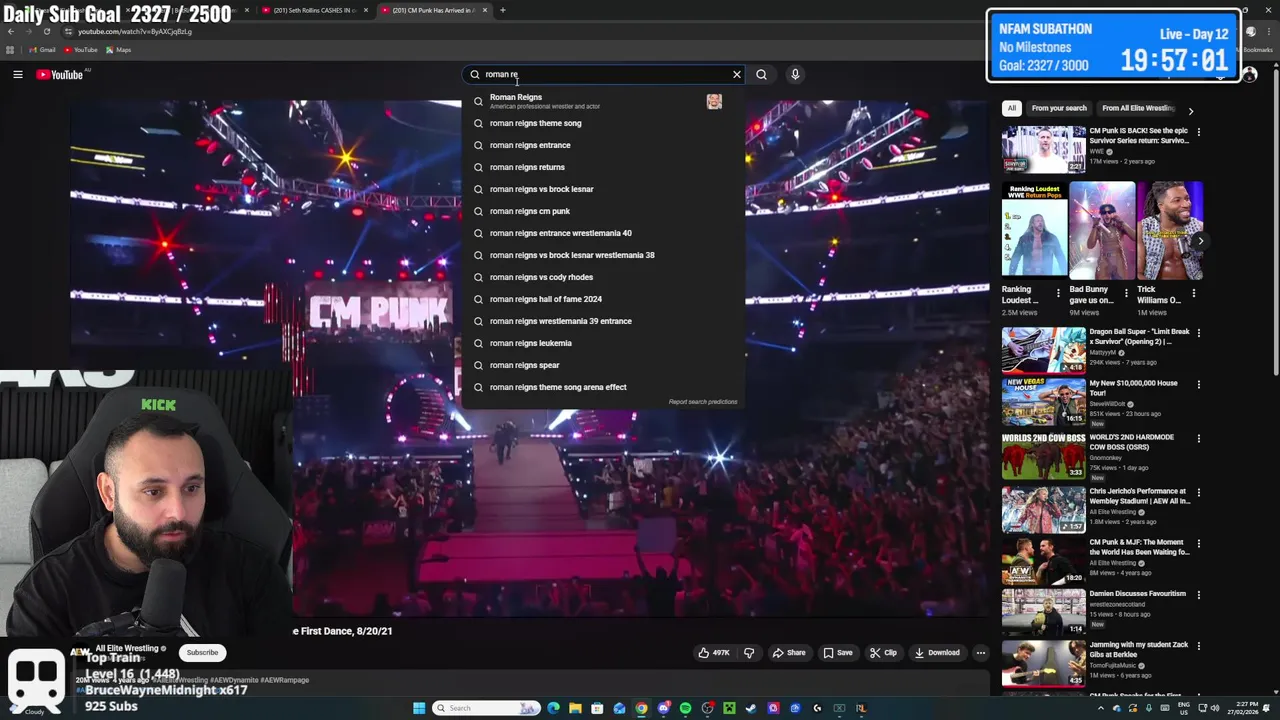Viewport: 1280px width, 720px height.
Task: Open File Explorer from the taskbar
Action: click(x=575, y=708)
